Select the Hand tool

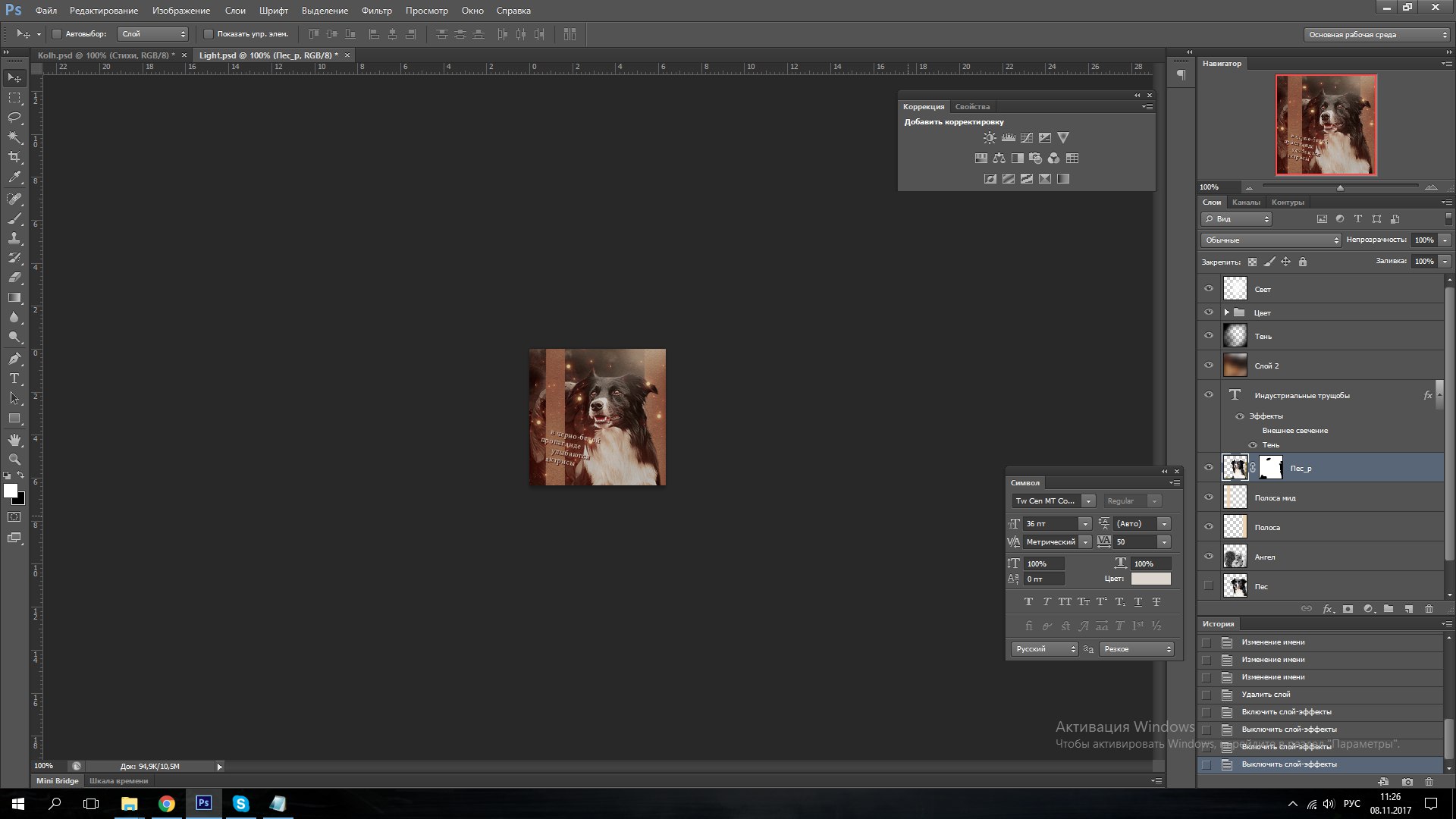pyautogui.click(x=14, y=440)
